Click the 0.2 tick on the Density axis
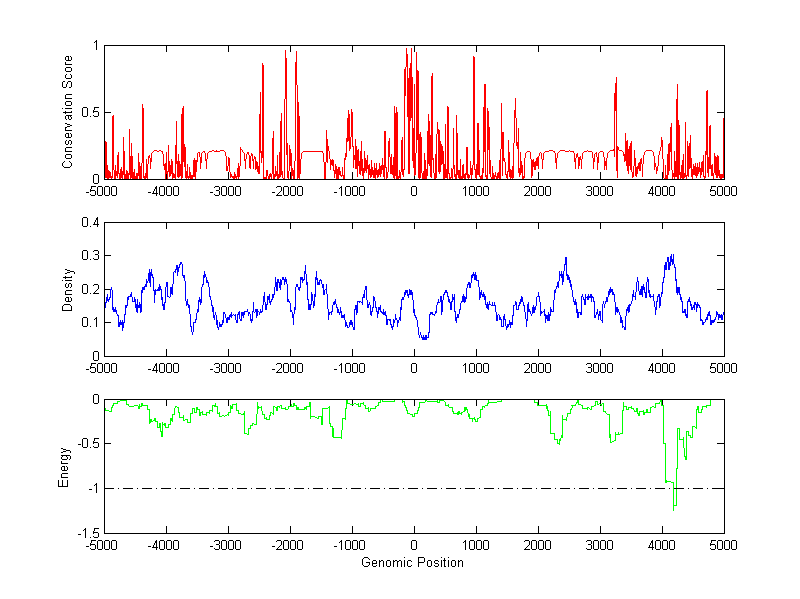The image size is (800, 599). click(x=90, y=289)
